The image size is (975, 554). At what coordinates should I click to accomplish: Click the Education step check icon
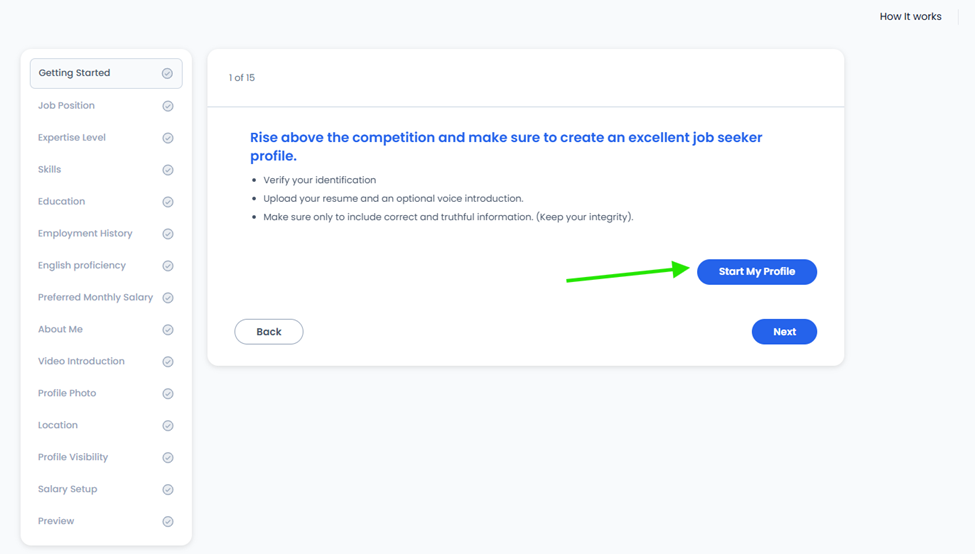pos(168,202)
